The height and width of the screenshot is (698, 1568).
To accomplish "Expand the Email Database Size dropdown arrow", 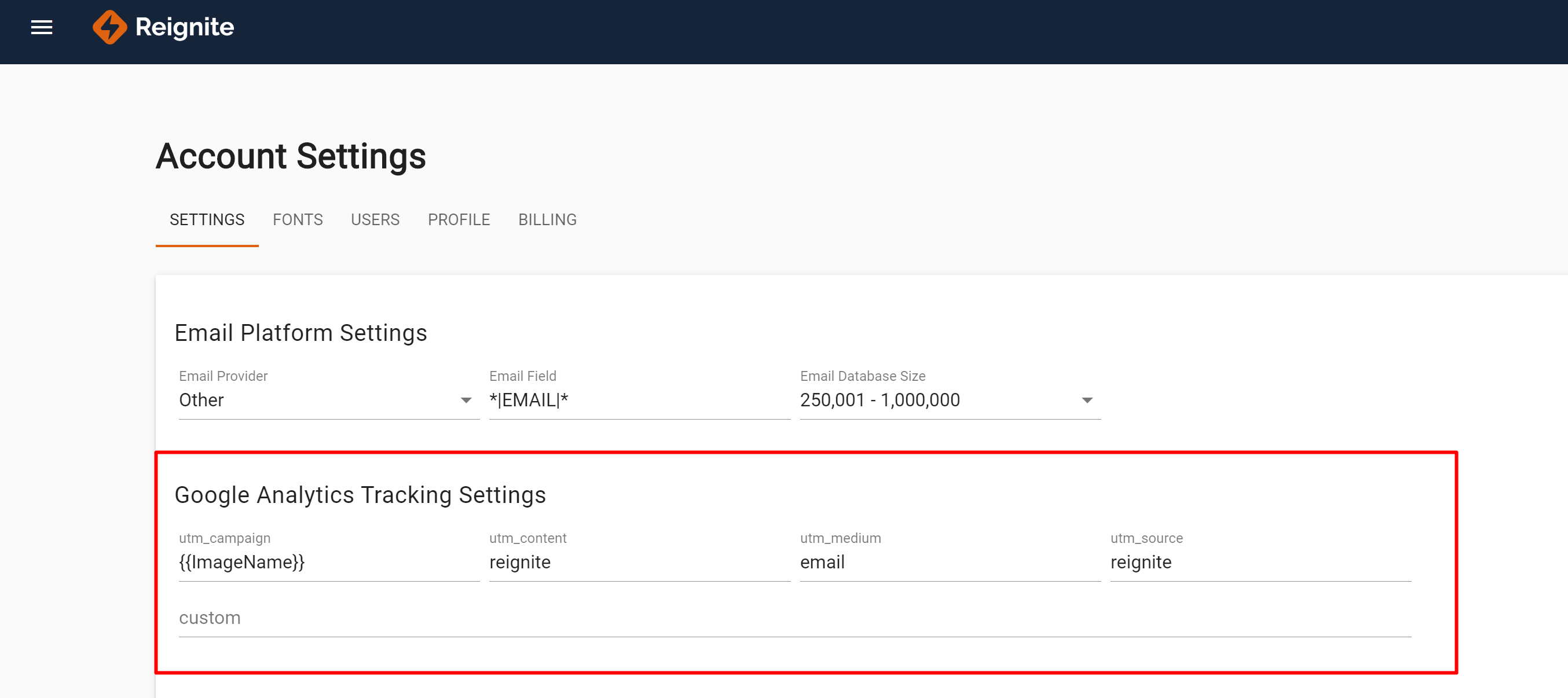I will coord(1086,401).
